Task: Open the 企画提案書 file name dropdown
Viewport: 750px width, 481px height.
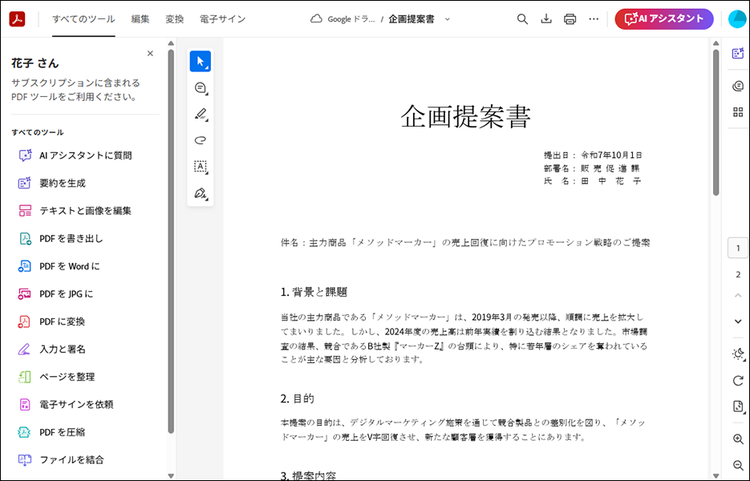Action: pos(447,19)
